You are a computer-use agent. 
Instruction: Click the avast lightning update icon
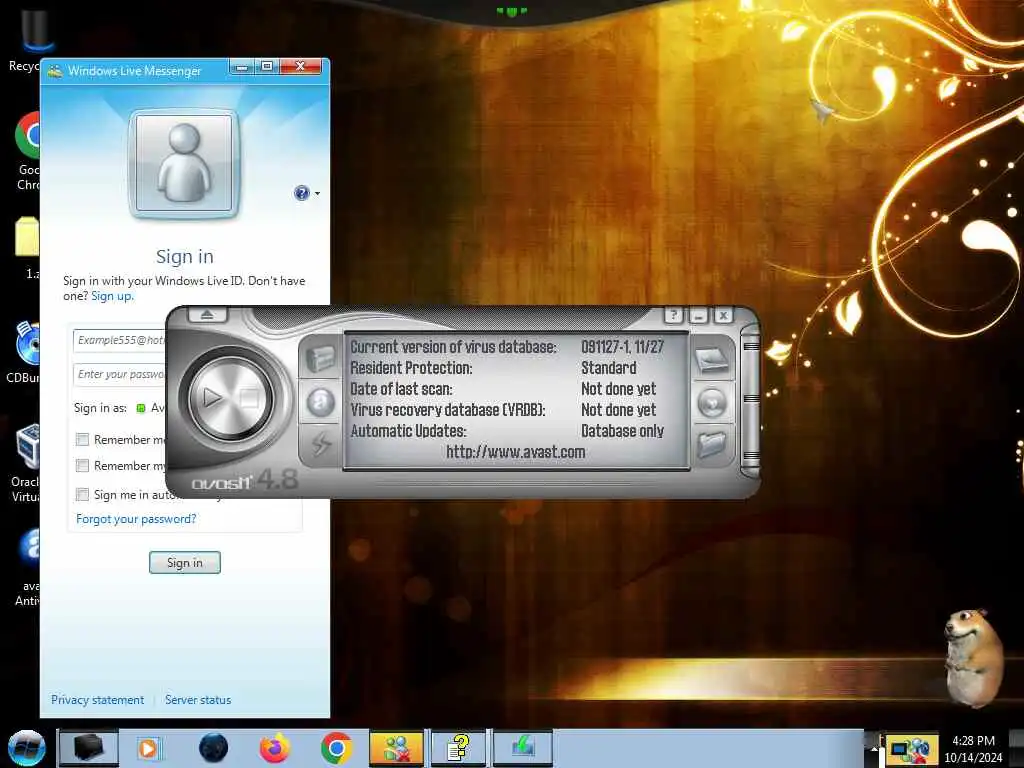click(x=320, y=444)
